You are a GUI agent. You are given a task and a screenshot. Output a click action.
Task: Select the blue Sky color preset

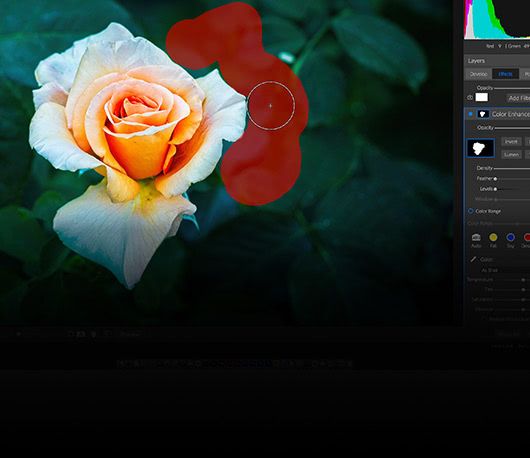(x=510, y=237)
